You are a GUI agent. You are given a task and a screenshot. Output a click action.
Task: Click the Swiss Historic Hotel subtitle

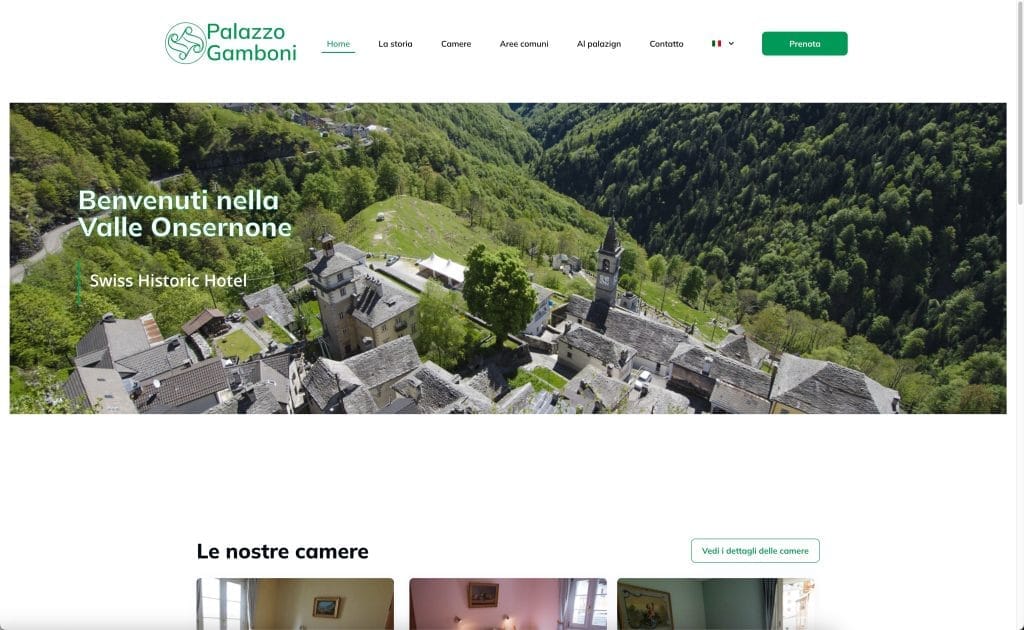168,281
